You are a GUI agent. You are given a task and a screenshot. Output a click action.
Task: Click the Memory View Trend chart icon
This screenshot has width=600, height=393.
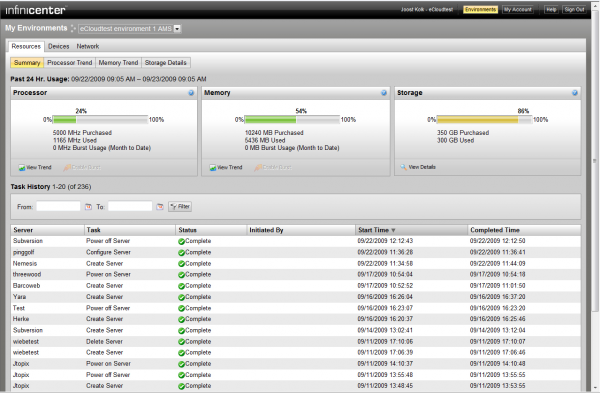pos(213,168)
